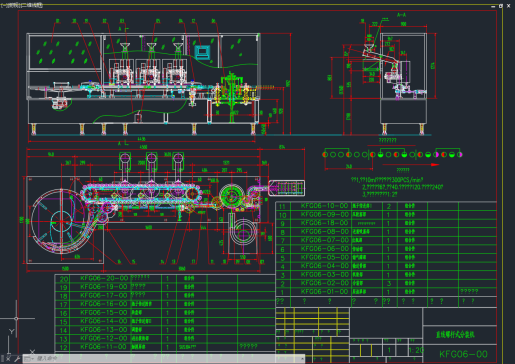Image resolution: width=515 pixels, height=364 pixels.
Task: Expand command history with the command line's up arrow
Action: (302, 359)
